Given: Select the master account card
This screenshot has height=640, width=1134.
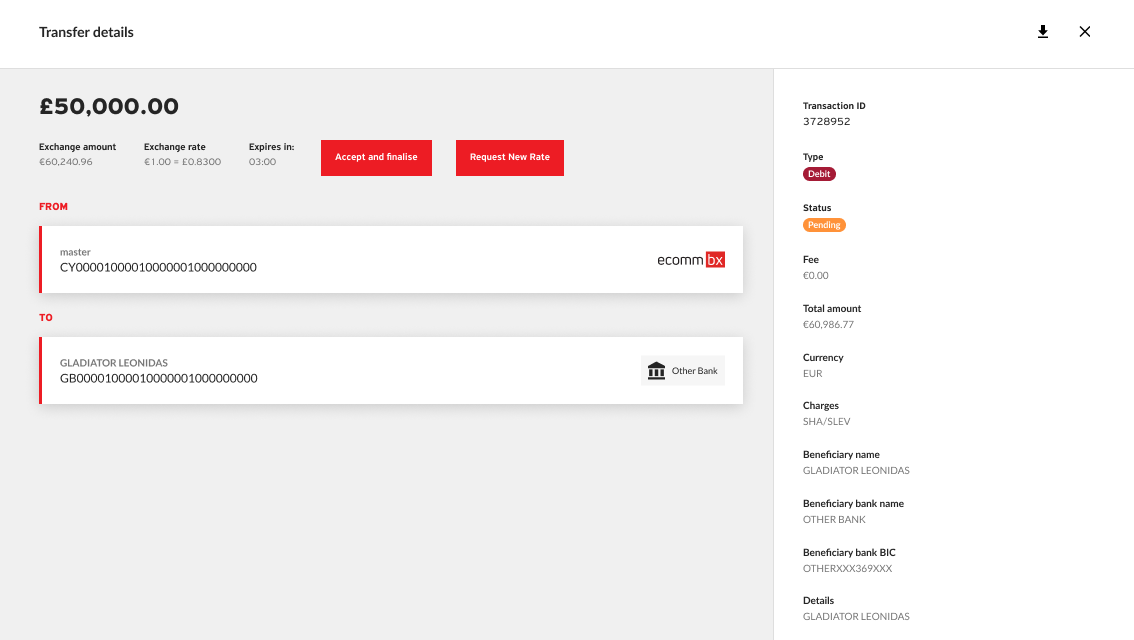Looking at the screenshot, I should 391,260.
